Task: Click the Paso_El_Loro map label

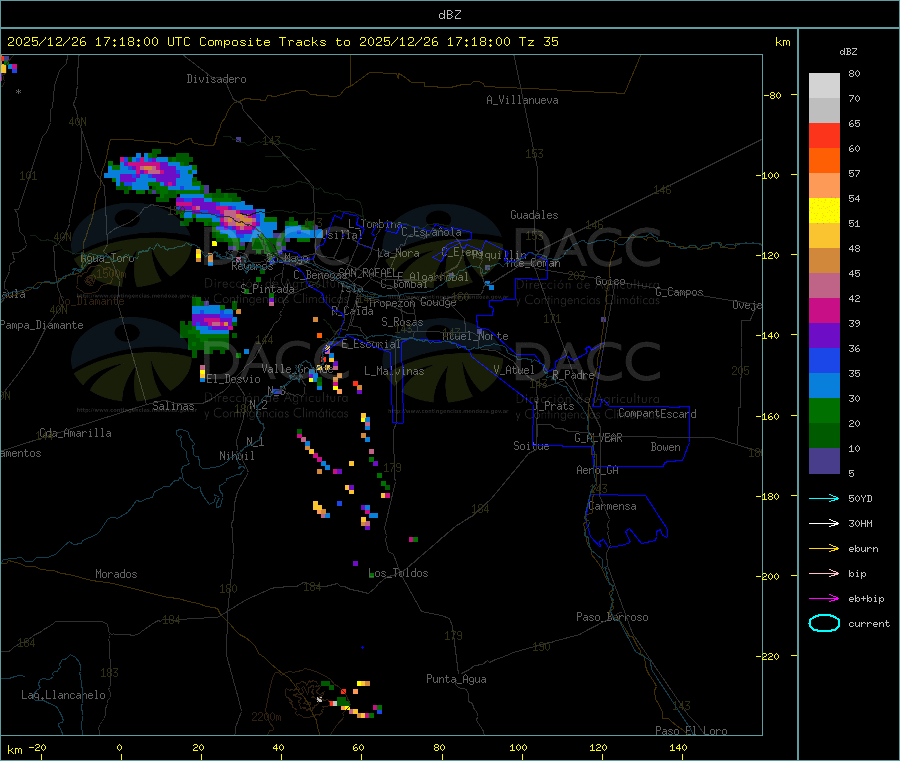Action: (x=691, y=730)
